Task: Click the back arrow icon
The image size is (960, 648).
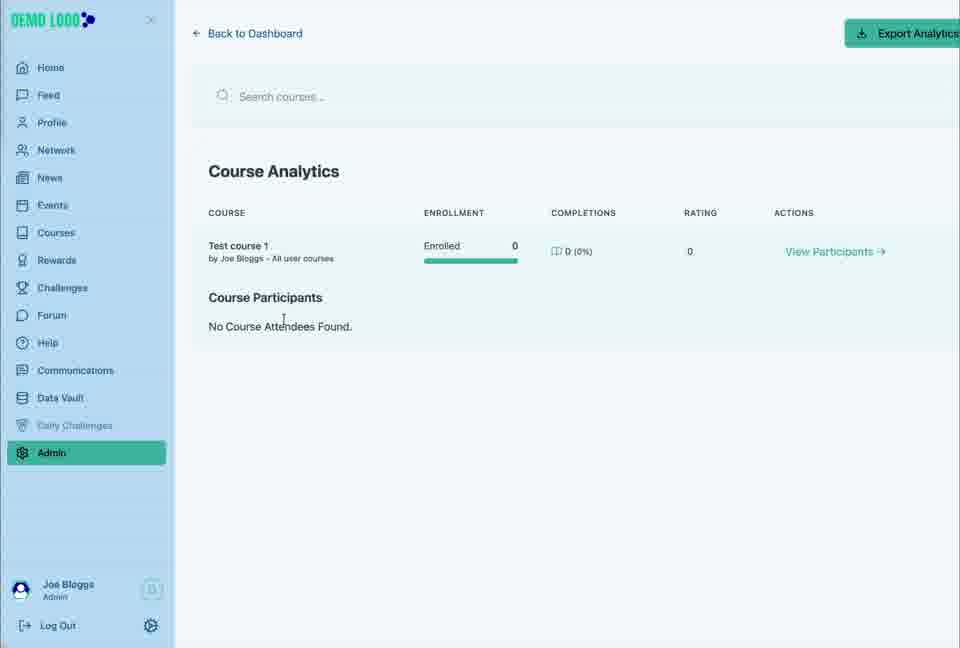Action: point(196,34)
